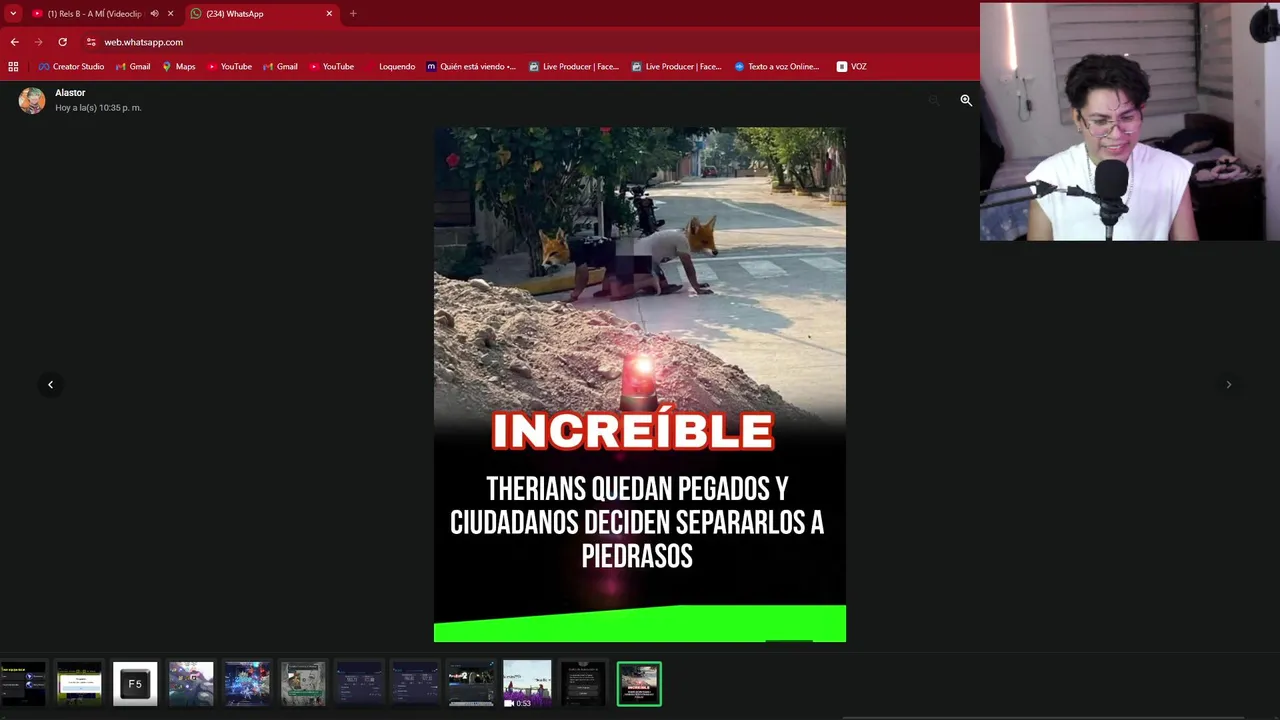
Task: Go to the previous media item
Action: point(50,385)
